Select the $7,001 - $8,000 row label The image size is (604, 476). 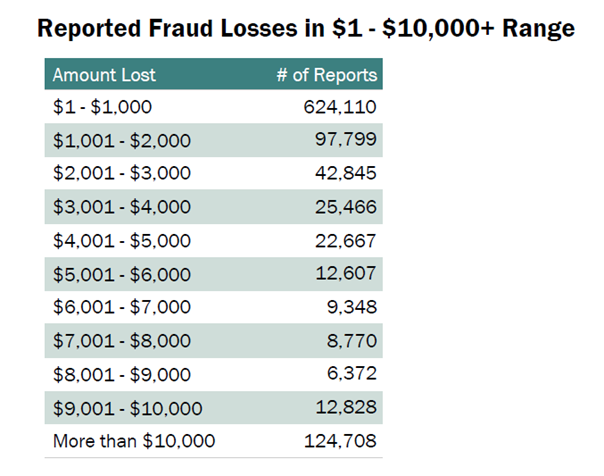click(x=122, y=341)
